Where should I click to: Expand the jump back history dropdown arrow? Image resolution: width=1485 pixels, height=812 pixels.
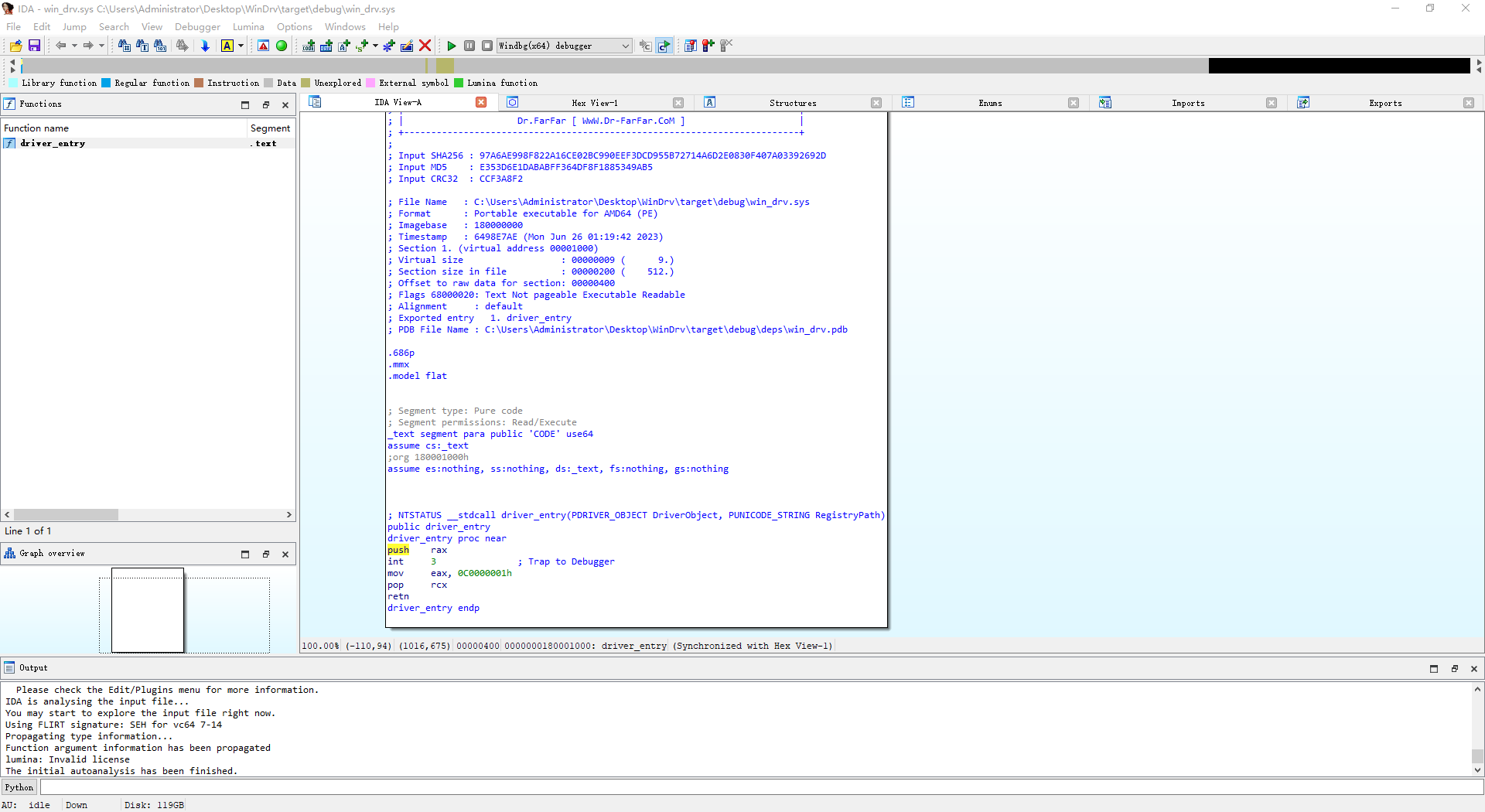click(x=74, y=46)
